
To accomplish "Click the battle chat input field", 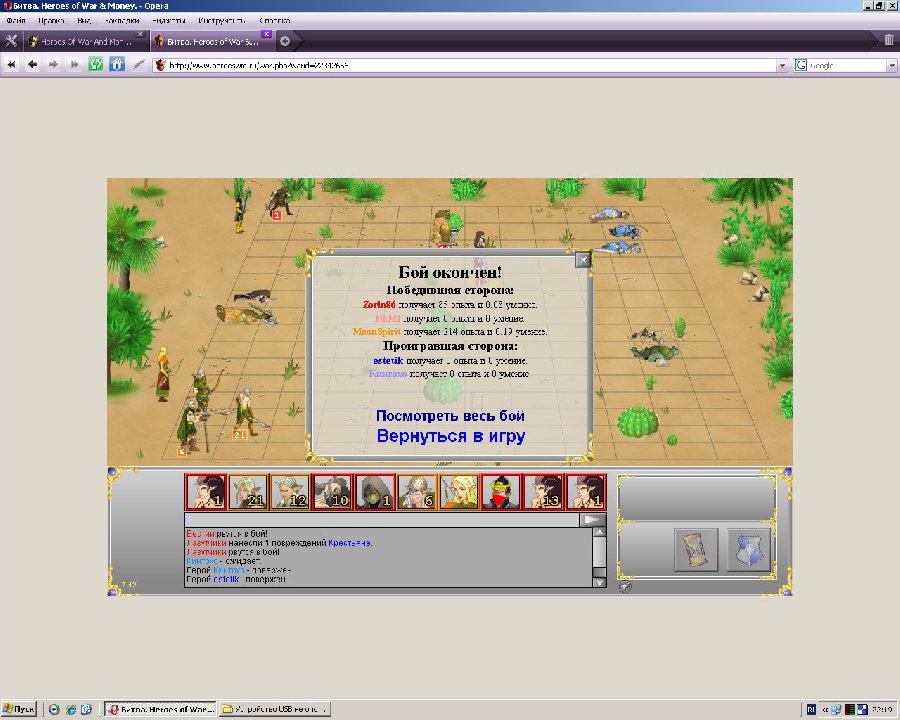I will click(x=382, y=520).
